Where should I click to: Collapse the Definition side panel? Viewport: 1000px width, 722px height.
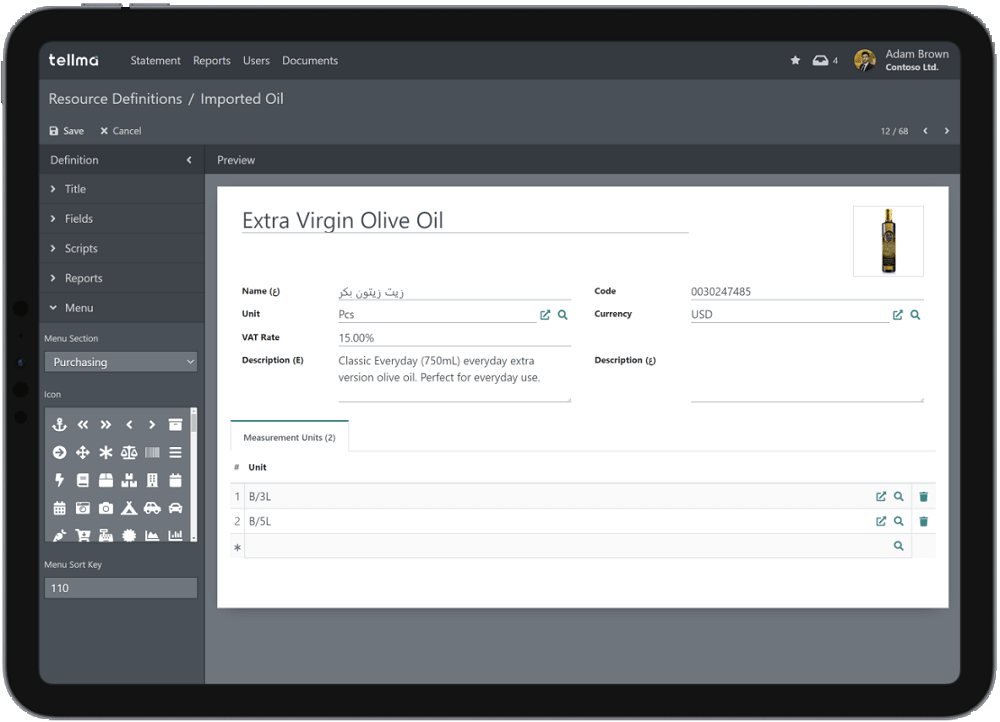[189, 160]
